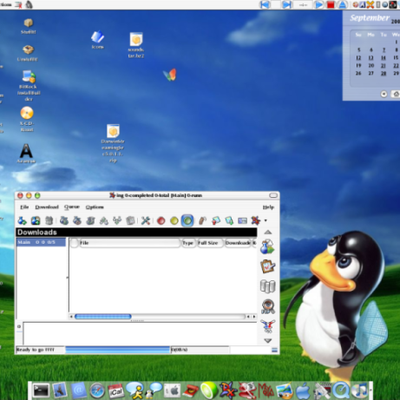Screen dimensions: 400x400
Task: Click the orange X tray icon in the top panel
Action: [x=370, y=5]
